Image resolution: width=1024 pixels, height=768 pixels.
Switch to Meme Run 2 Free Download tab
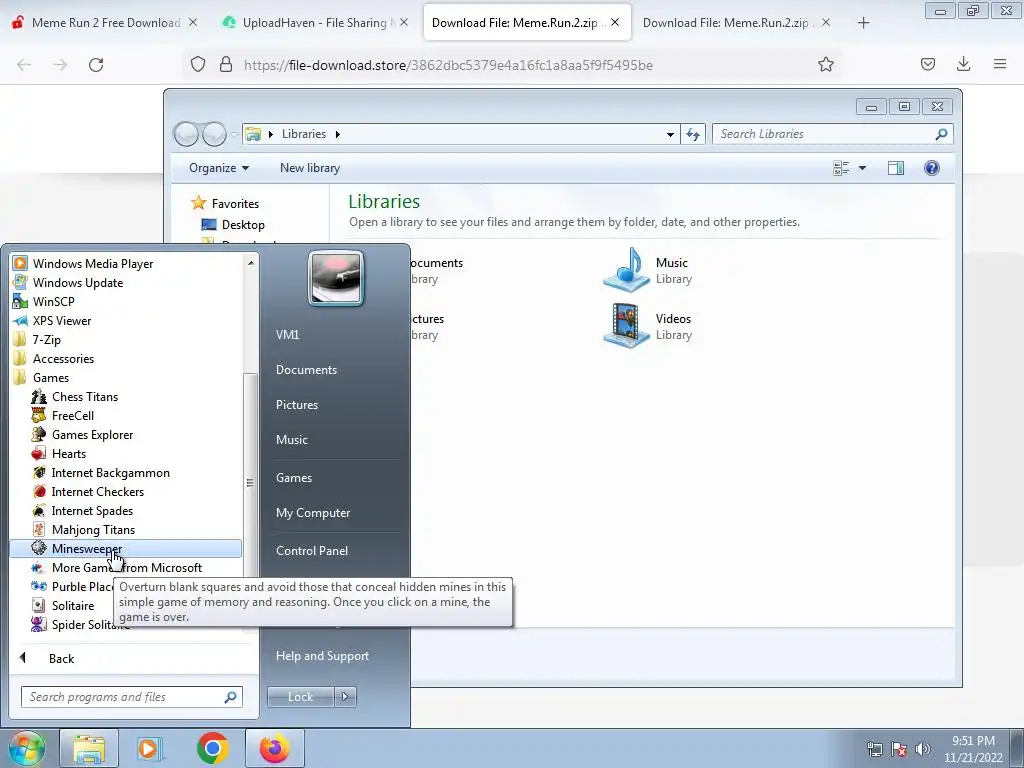[x=106, y=23]
